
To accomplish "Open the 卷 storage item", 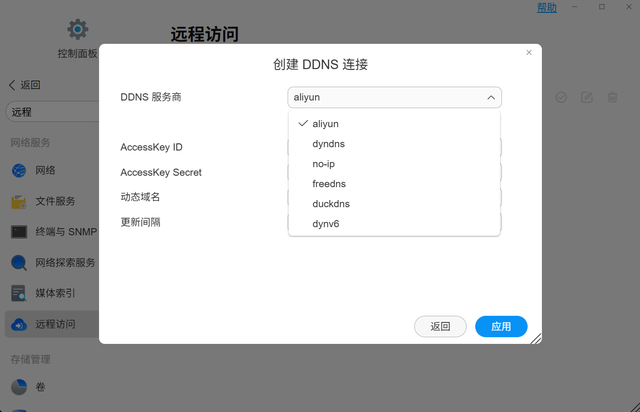I will 40,386.
